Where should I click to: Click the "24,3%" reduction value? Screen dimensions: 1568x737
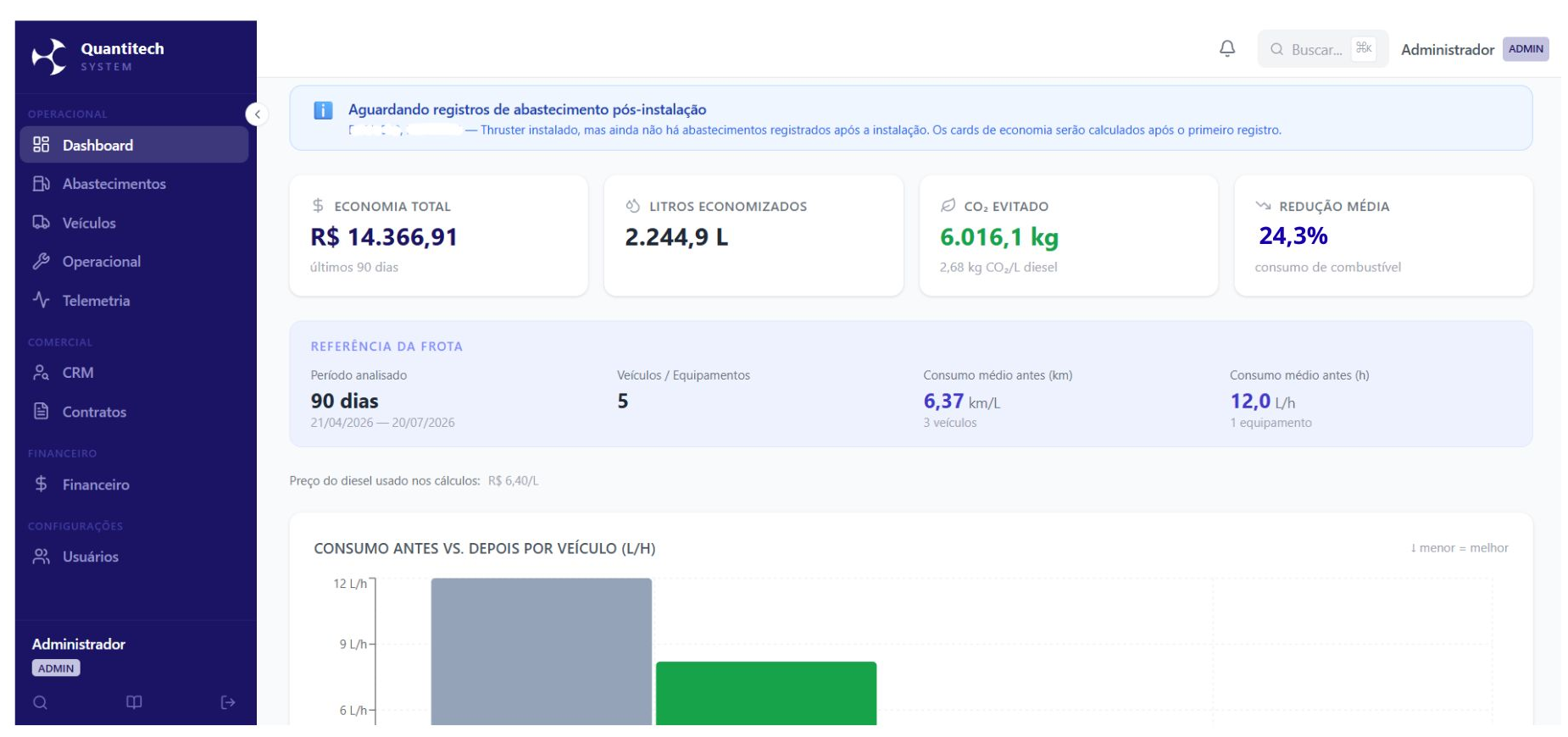pyautogui.click(x=1293, y=236)
